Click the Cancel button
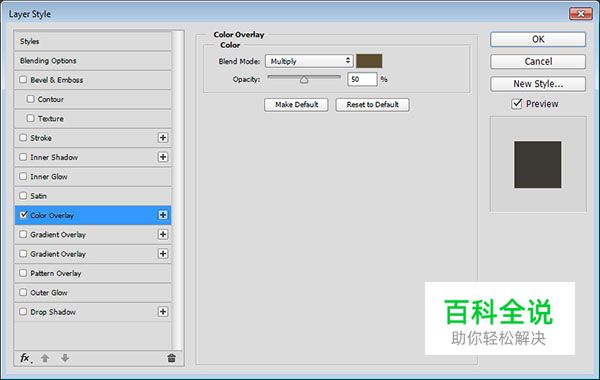This screenshot has width=600, height=380. coord(538,62)
